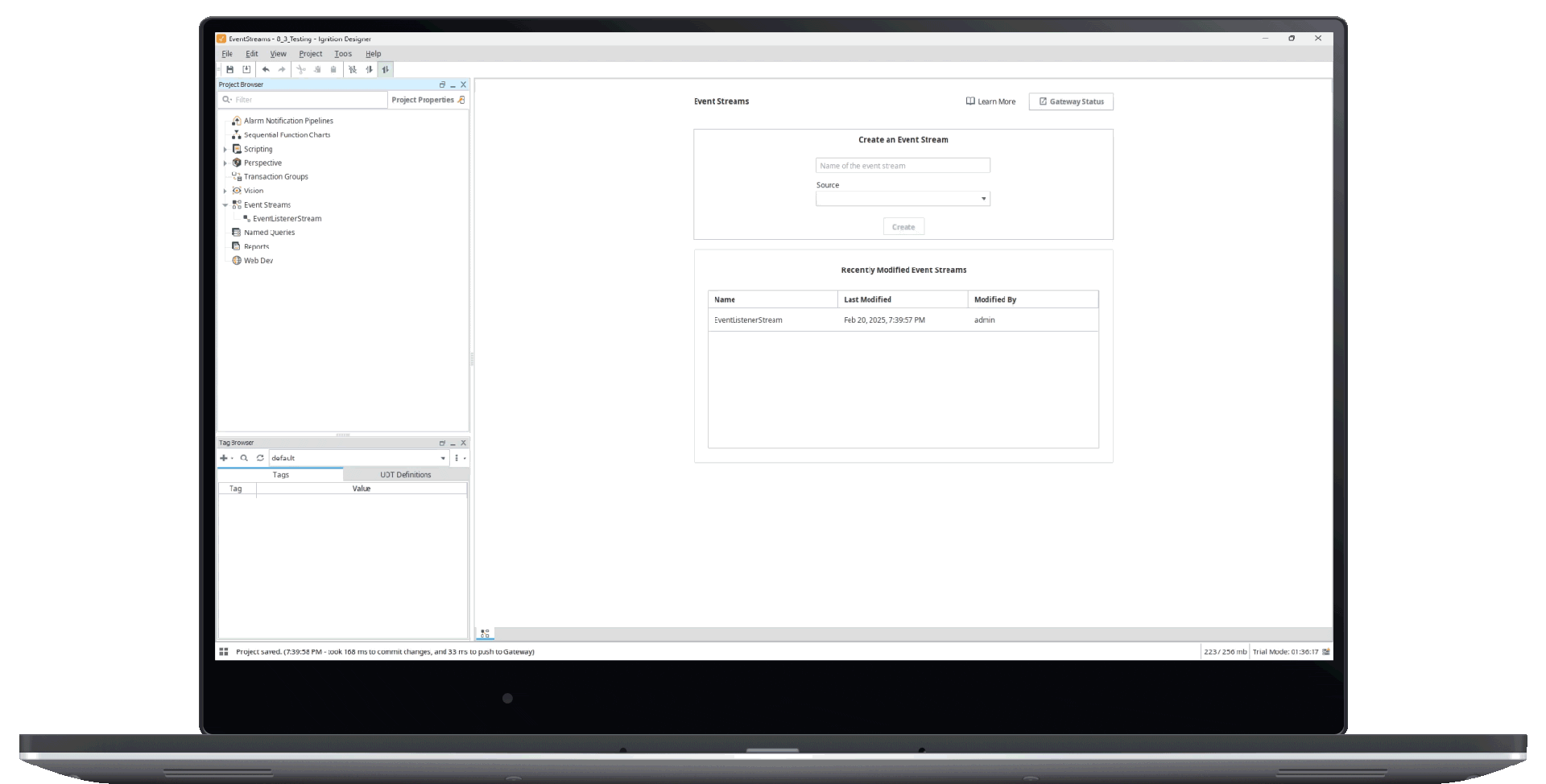Open the Source dropdown

[x=903, y=199]
